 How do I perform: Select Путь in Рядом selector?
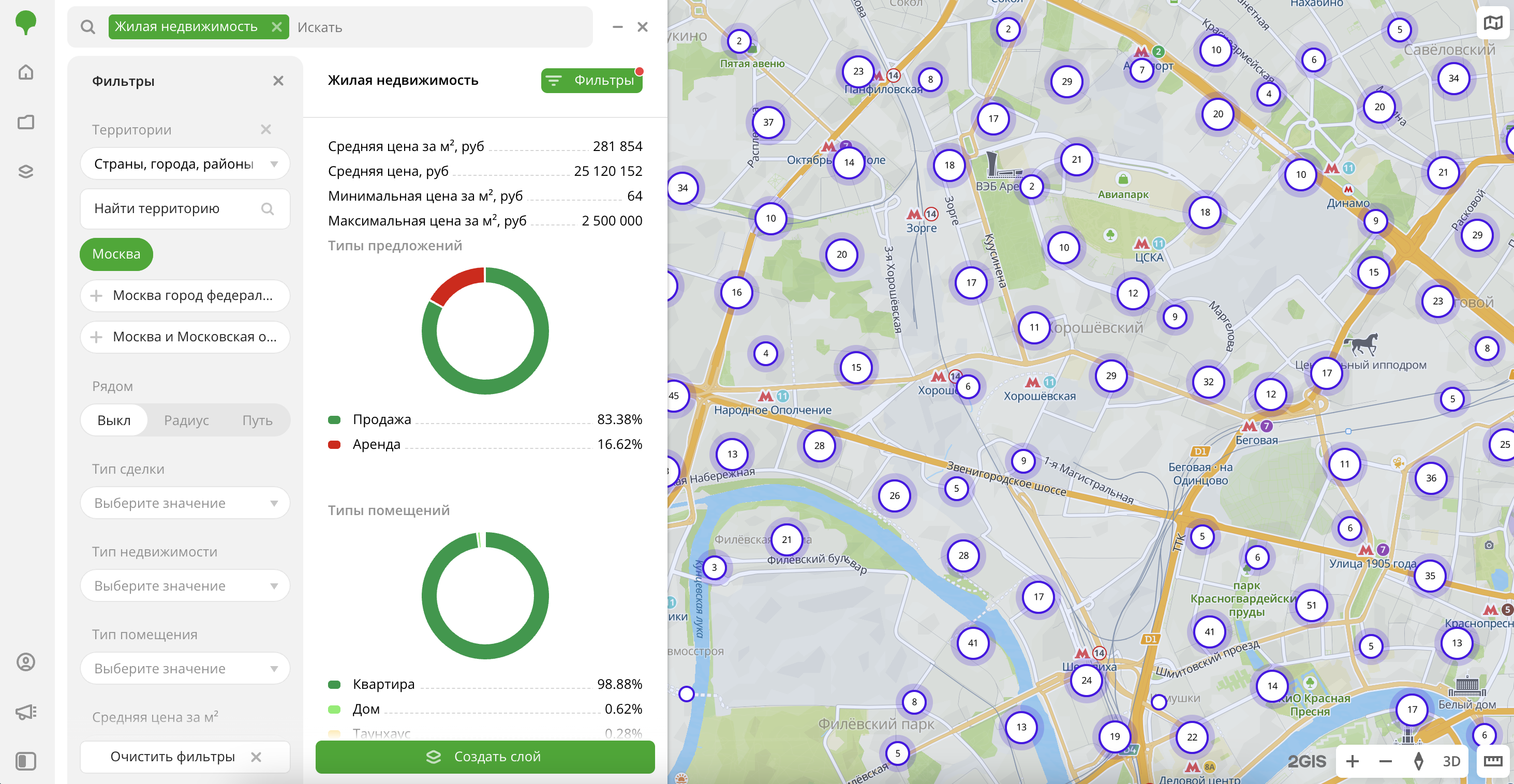click(258, 420)
